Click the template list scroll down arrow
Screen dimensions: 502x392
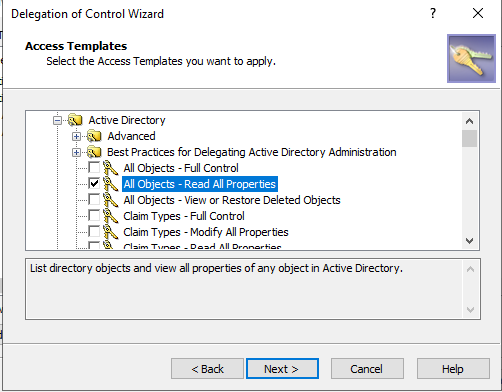[470, 241]
